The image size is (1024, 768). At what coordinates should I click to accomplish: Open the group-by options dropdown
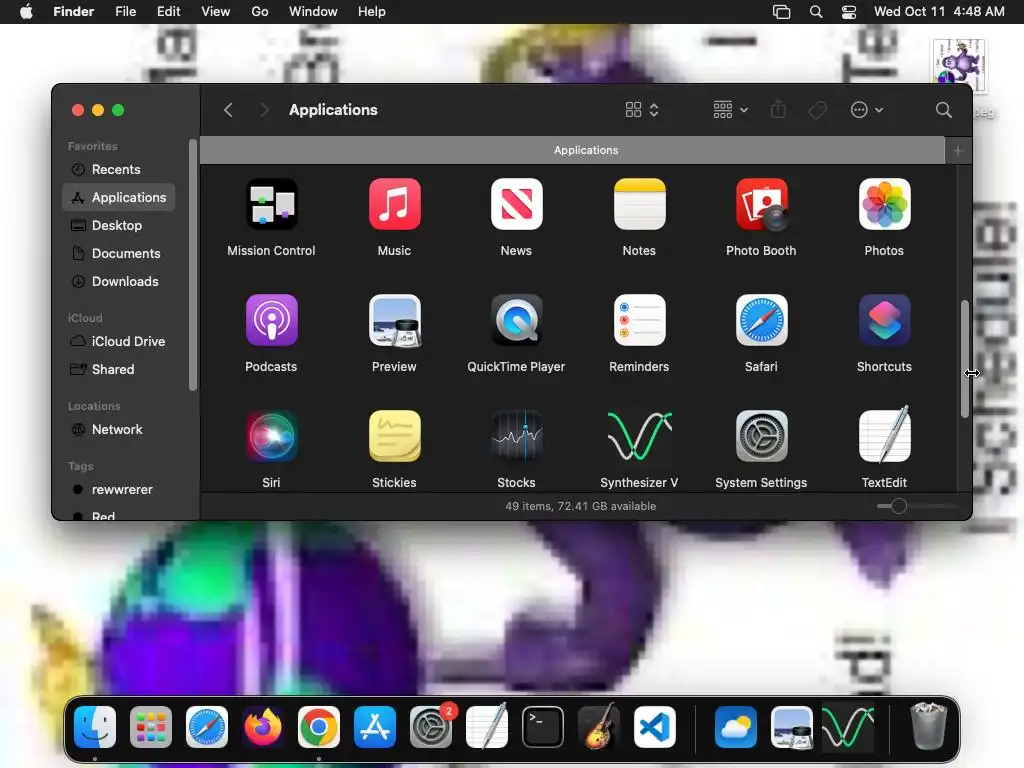(730, 110)
